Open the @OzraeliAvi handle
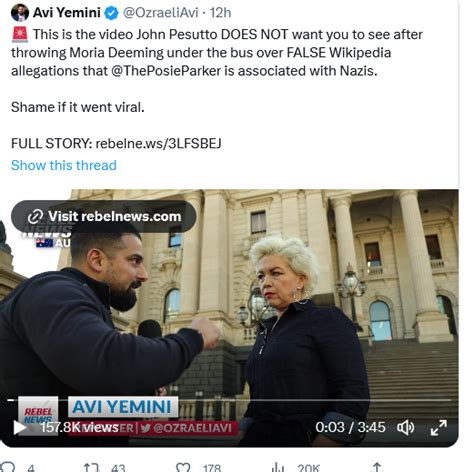 (x=160, y=13)
